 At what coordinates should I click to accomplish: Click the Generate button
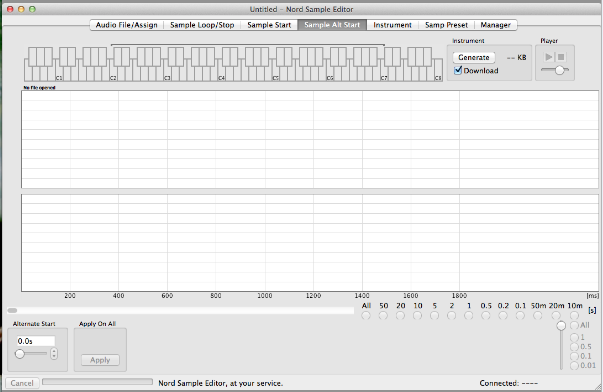474,57
